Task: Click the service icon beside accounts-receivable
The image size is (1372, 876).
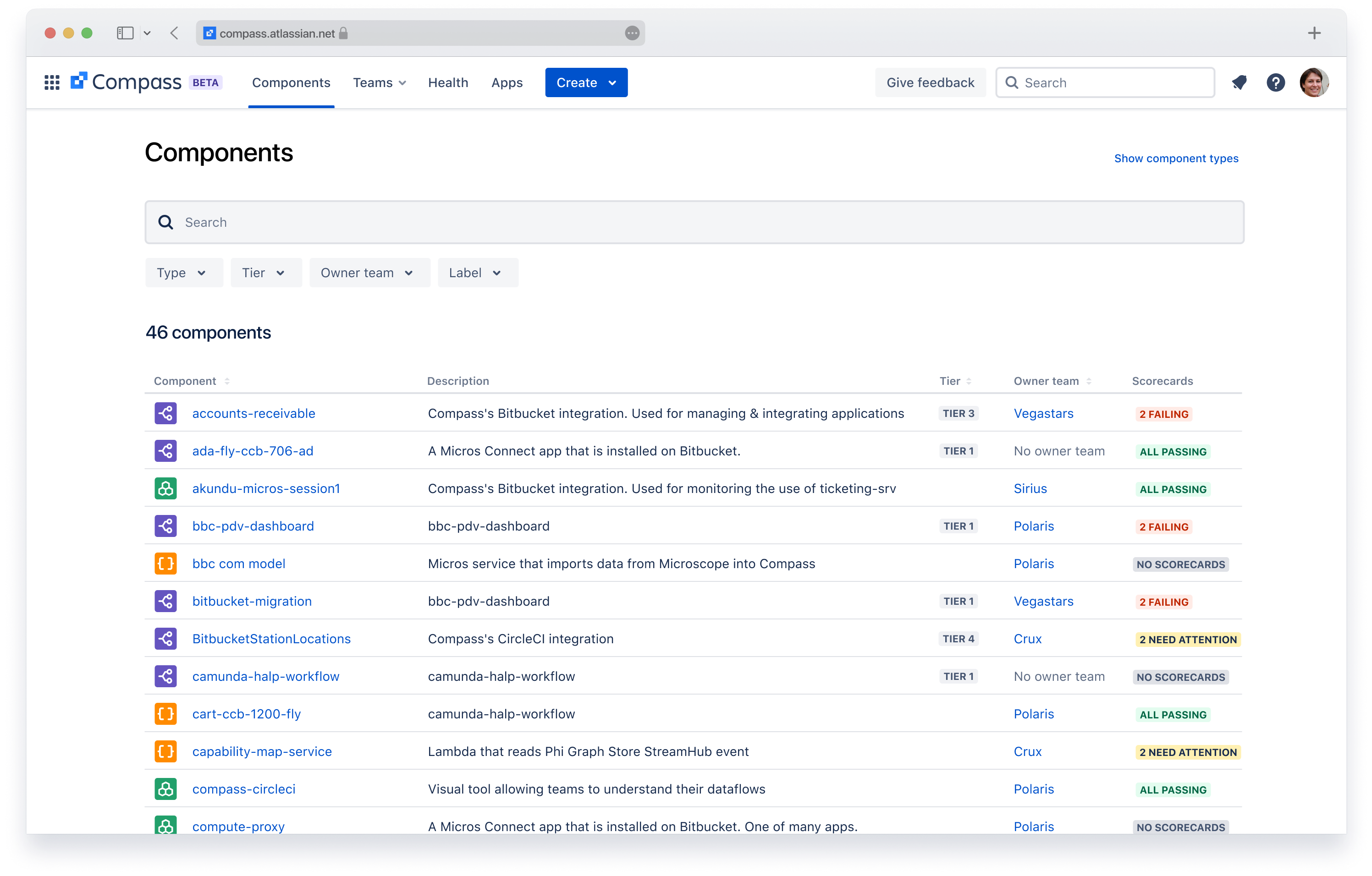Action: pos(165,413)
